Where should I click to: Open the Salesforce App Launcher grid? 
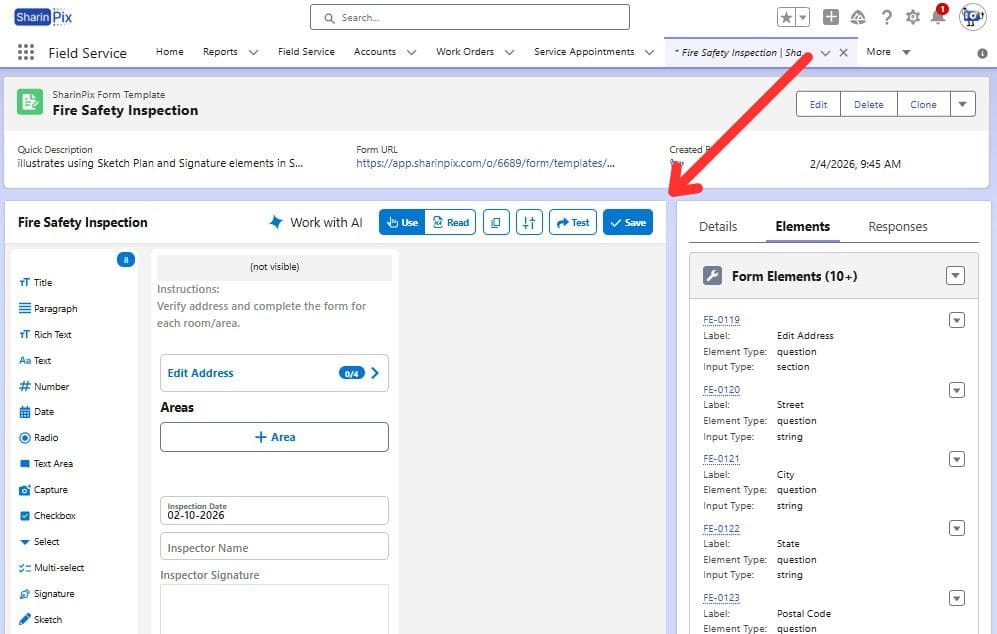point(25,51)
